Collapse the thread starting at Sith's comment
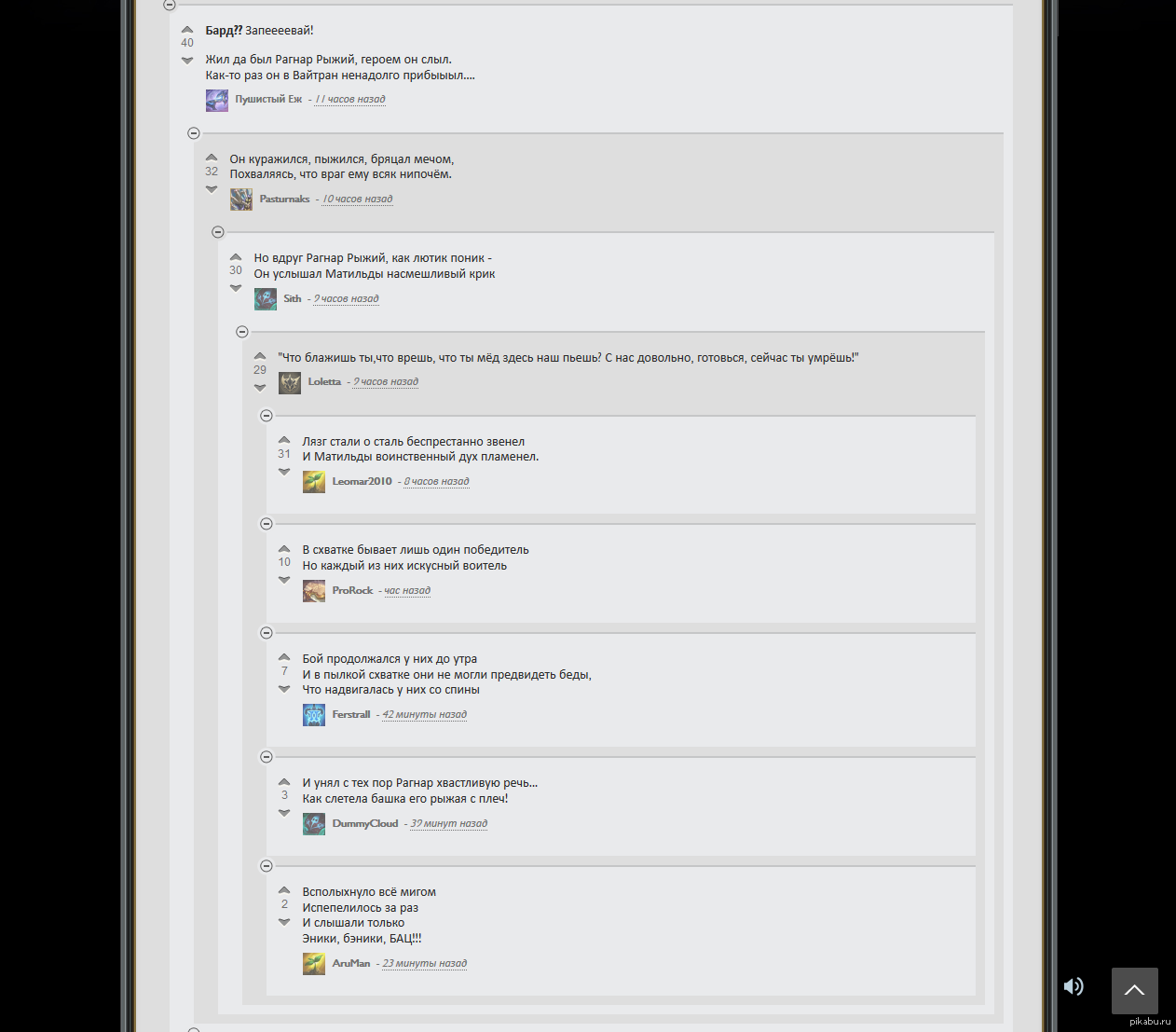This screenshot has width=1176, height=1032. pyautogui.click(x=218, y=232)
